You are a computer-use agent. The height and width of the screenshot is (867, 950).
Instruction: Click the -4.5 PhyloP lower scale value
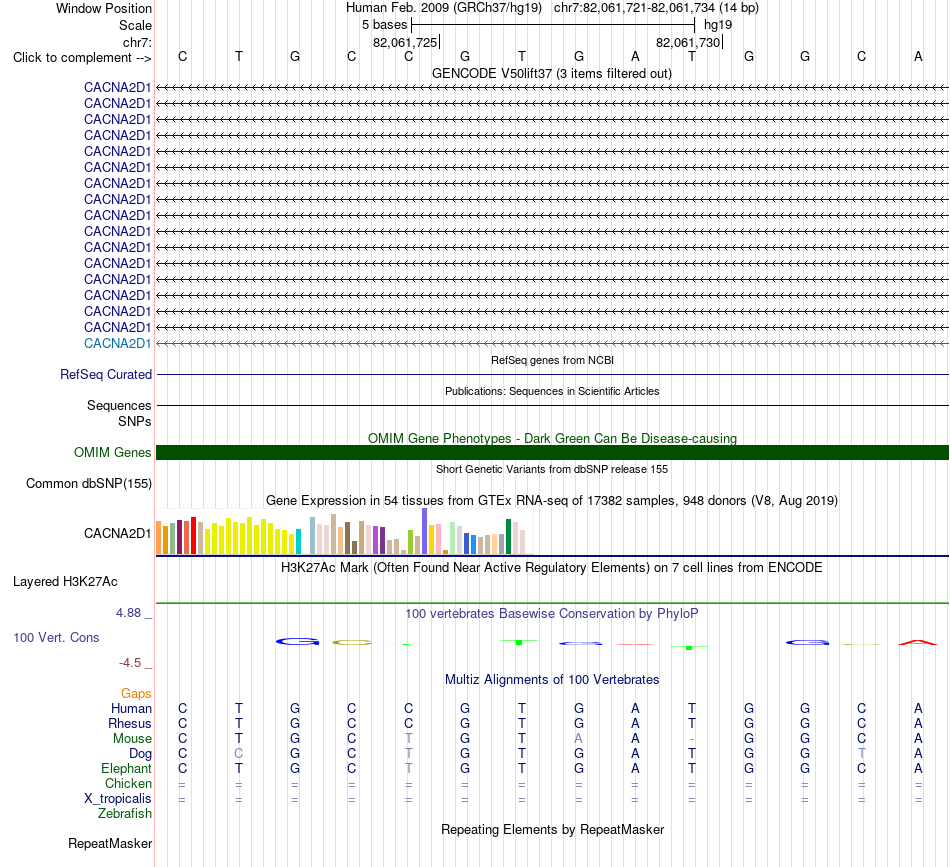coord(130,663)
